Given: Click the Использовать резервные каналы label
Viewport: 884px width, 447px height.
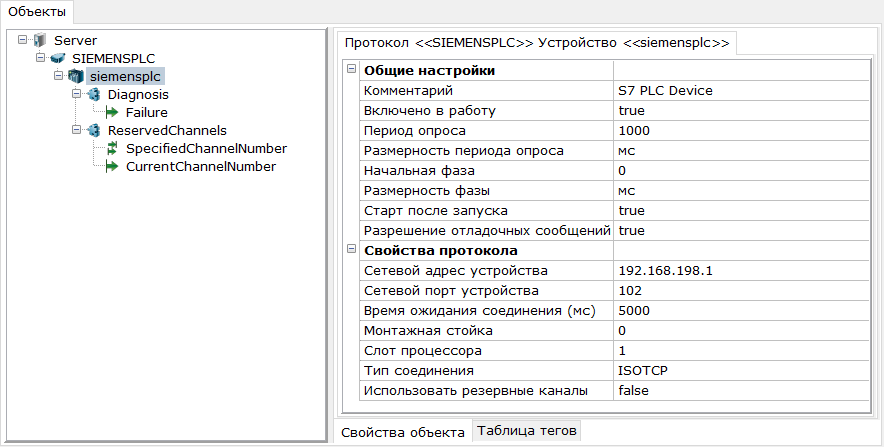Looking at the screenshot, I should [476, 391].
